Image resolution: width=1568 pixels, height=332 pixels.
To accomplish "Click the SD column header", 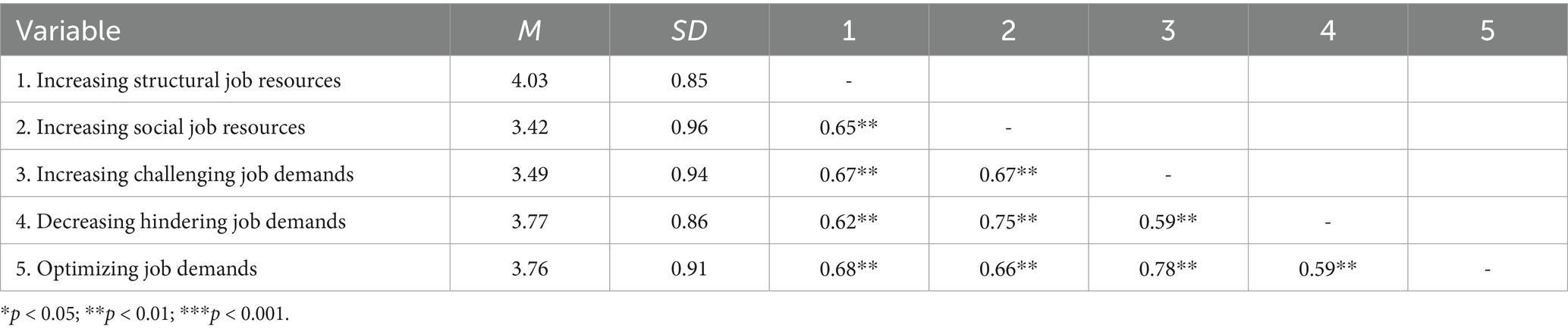I will coord(689,31).
